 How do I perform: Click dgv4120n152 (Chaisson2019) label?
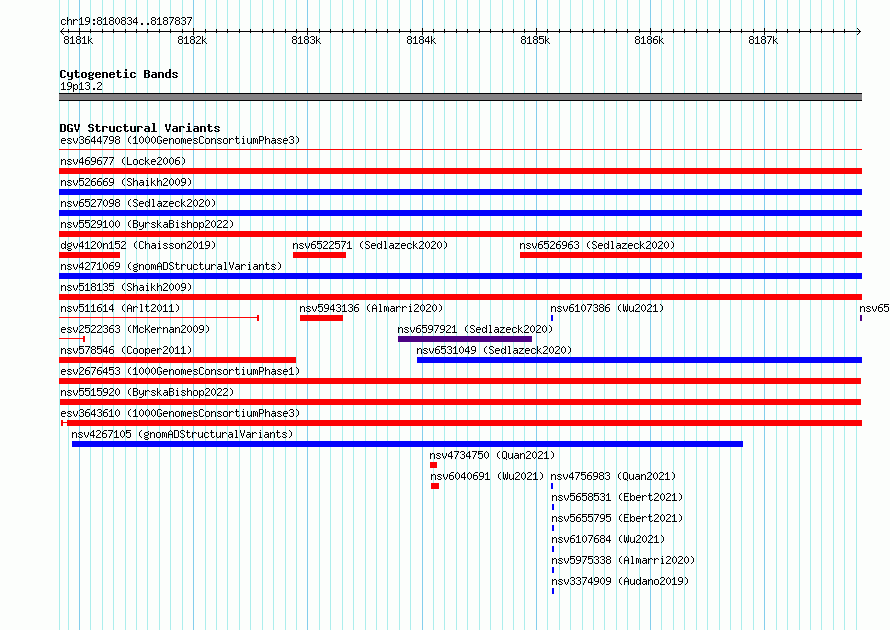[x=138, y=245]
